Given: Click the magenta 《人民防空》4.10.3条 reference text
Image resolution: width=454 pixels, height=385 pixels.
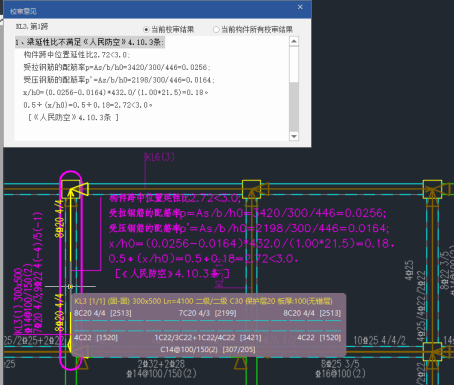Looking at the screenshot, I should point(172,274).
